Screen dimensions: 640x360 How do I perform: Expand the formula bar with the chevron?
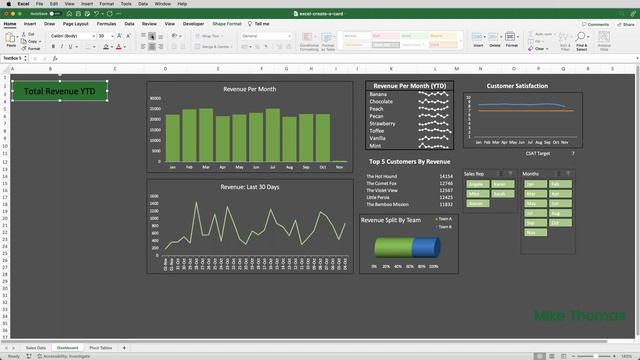point(637,58)
